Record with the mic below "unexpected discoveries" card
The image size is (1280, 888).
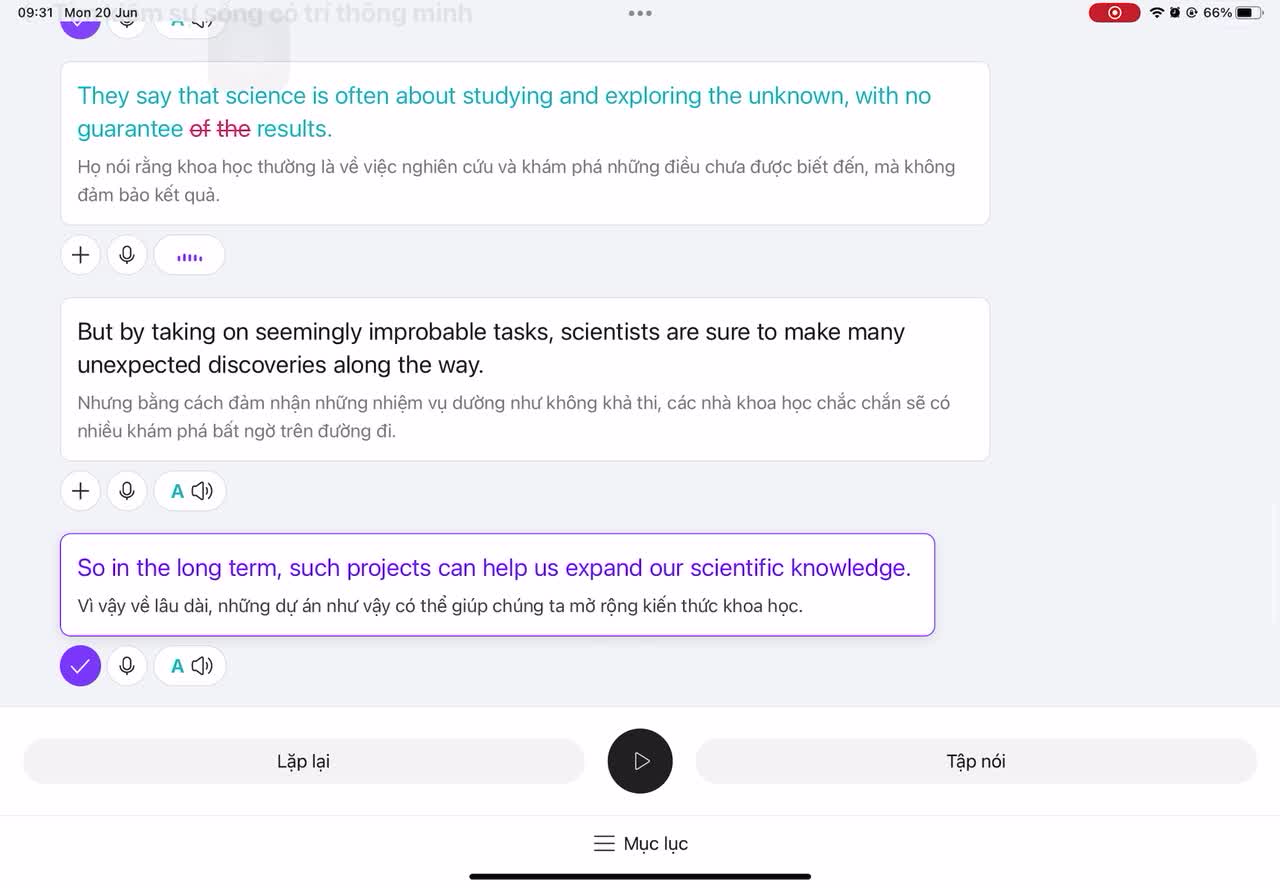[x=127, y=491]
